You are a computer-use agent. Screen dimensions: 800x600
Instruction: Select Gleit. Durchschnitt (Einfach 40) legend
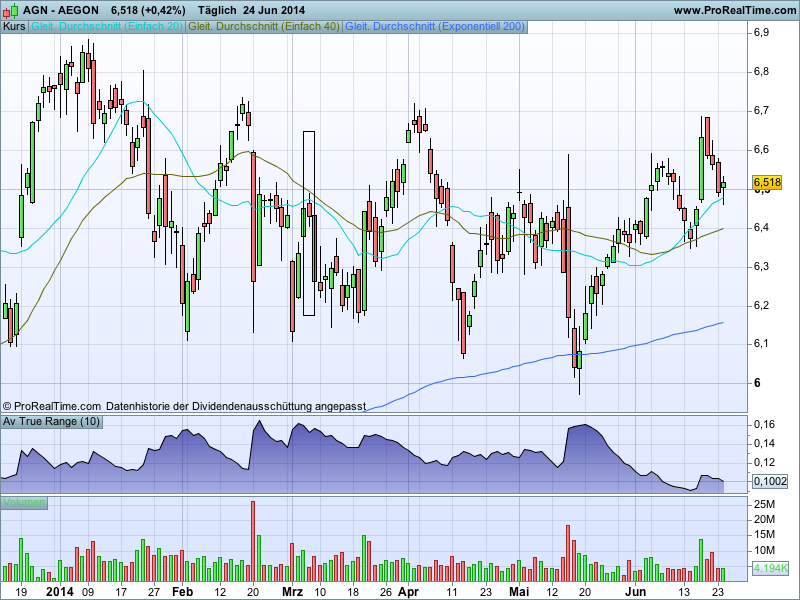pyautogui.click(x=264, y=26)
